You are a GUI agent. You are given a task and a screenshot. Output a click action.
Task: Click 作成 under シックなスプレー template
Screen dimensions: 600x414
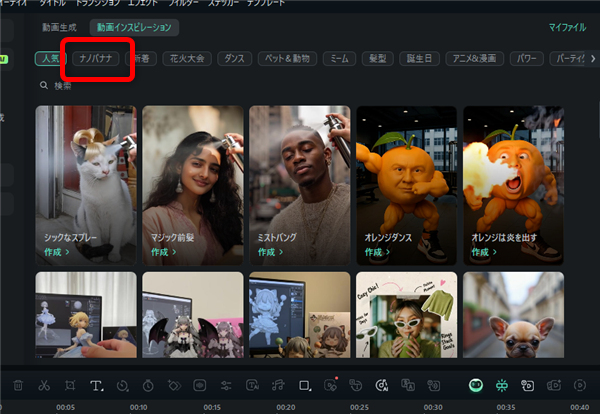click(x=56, y=253)
